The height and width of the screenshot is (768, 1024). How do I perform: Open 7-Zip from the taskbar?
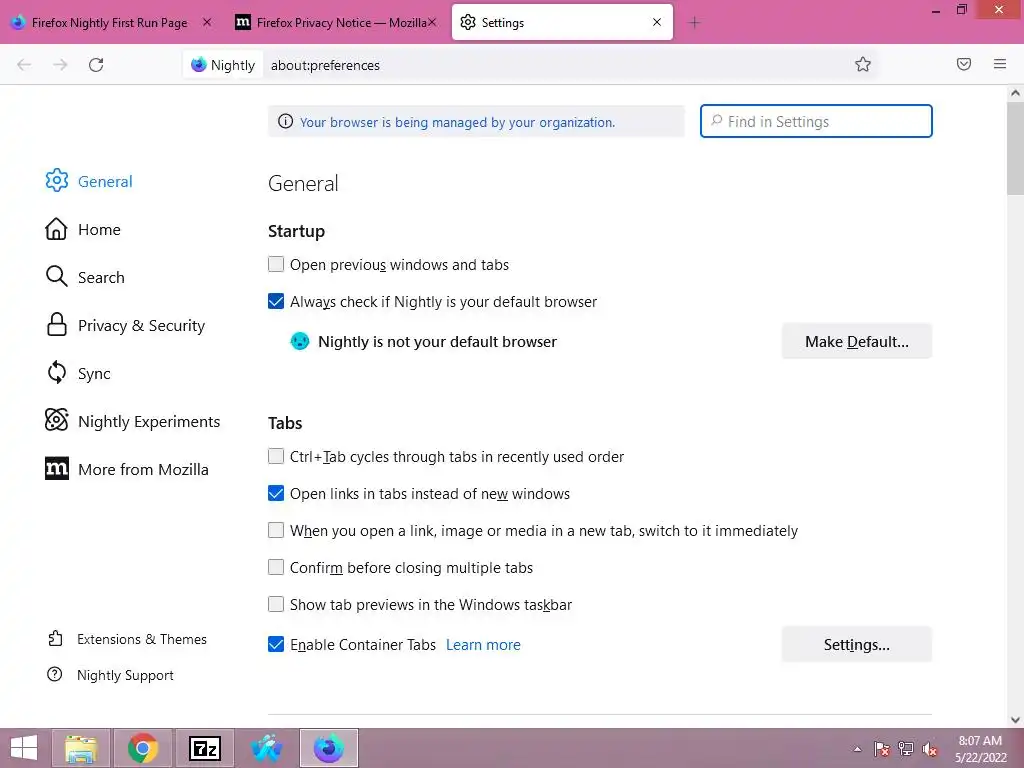[x=205, y=748]
